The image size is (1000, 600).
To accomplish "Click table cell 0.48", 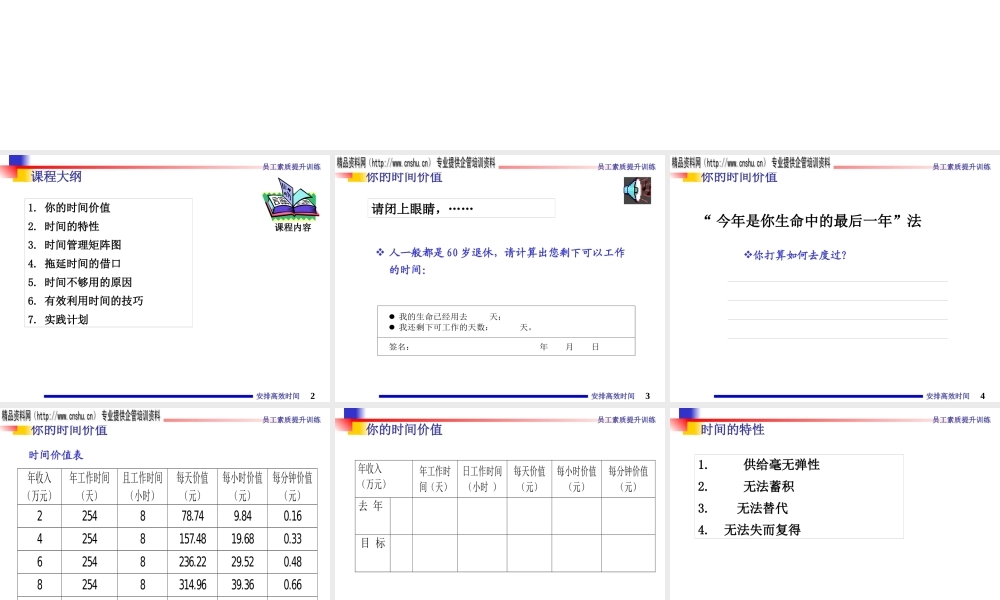I will [x=293, y=562].
